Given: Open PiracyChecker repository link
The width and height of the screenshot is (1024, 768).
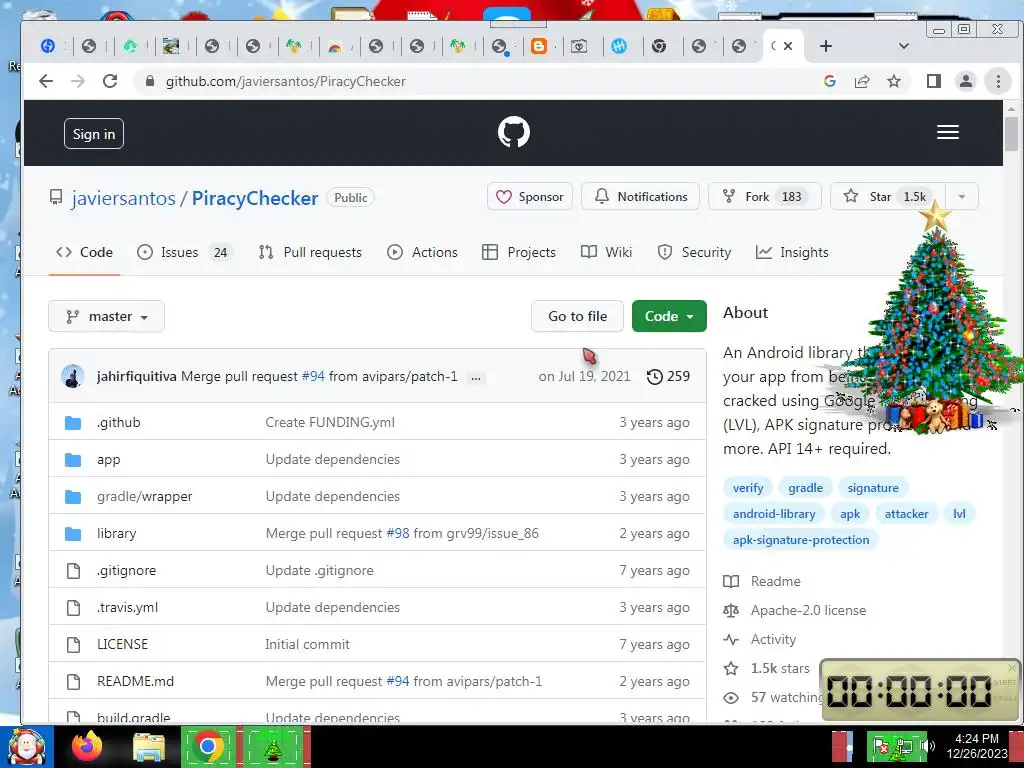Looking at the screenshot, I should (x=255, y=198).
